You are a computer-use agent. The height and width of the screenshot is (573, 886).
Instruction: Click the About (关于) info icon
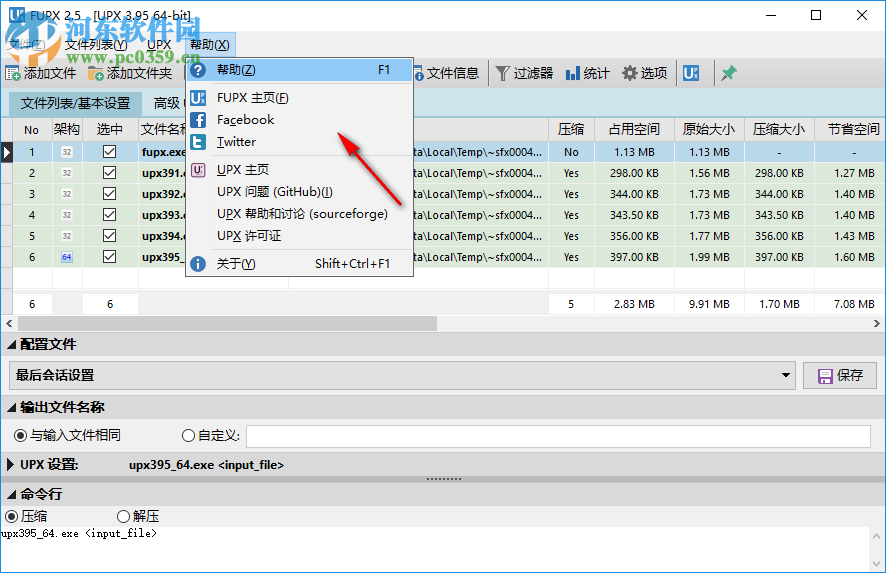click(198, 264)
